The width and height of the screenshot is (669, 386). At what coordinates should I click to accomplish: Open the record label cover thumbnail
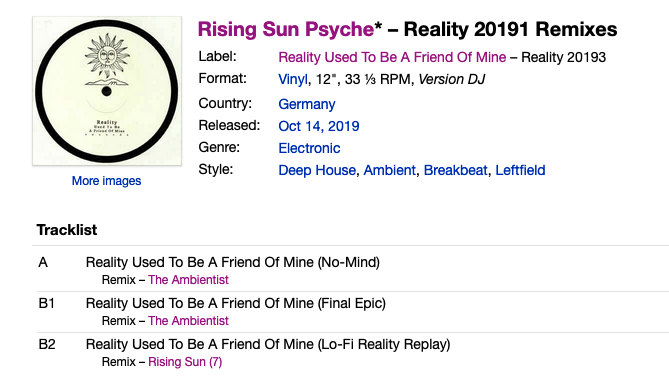coord(107,91)
